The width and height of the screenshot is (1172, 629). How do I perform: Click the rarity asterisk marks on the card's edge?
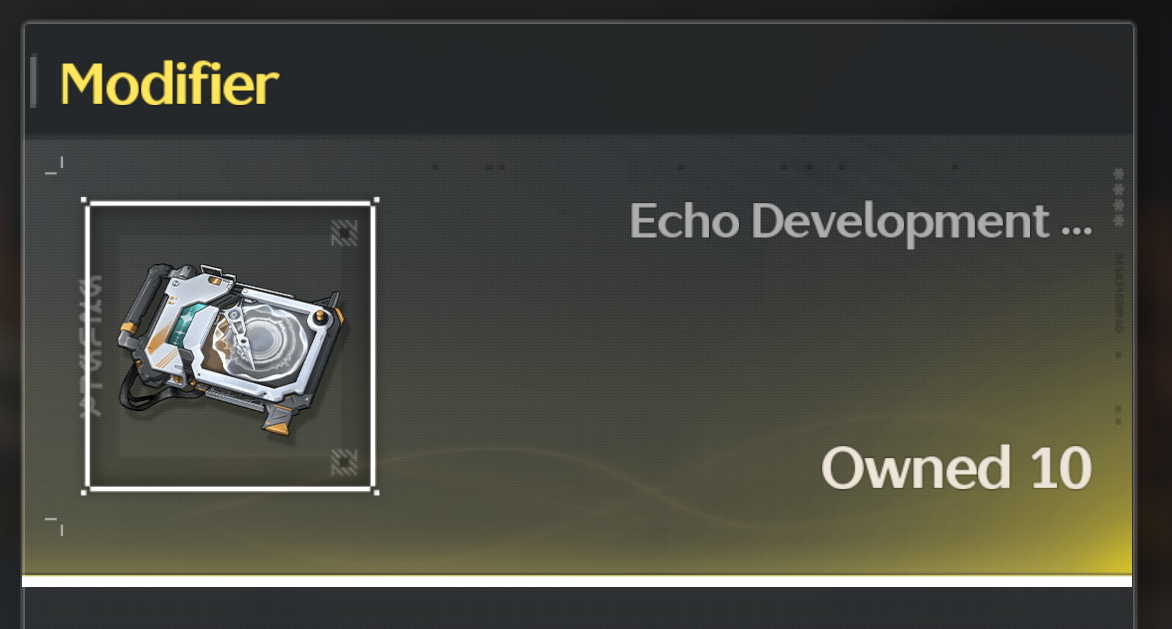(1119, 197)
